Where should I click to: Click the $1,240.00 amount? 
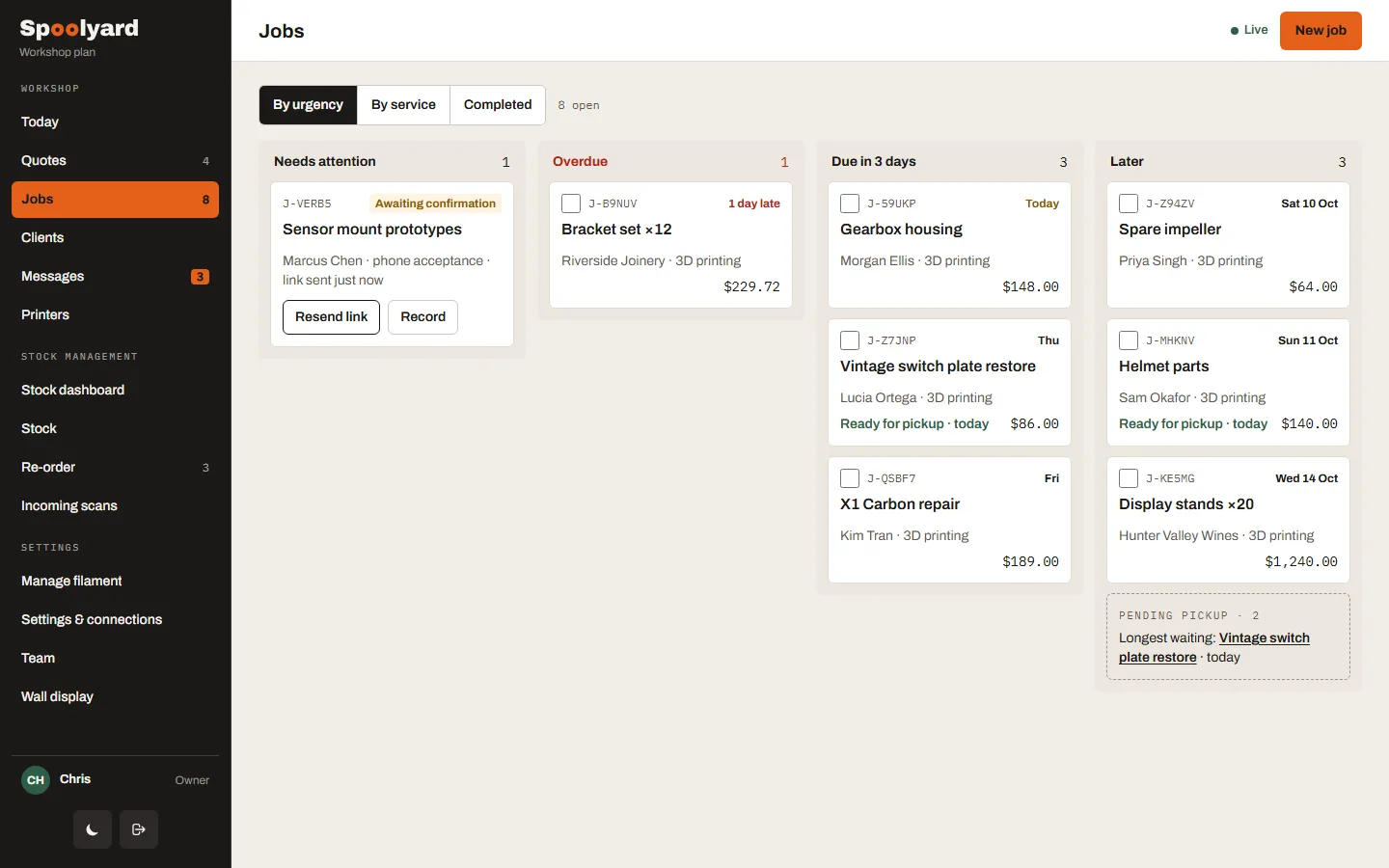pyautogui.click(x=1301, y=561)
